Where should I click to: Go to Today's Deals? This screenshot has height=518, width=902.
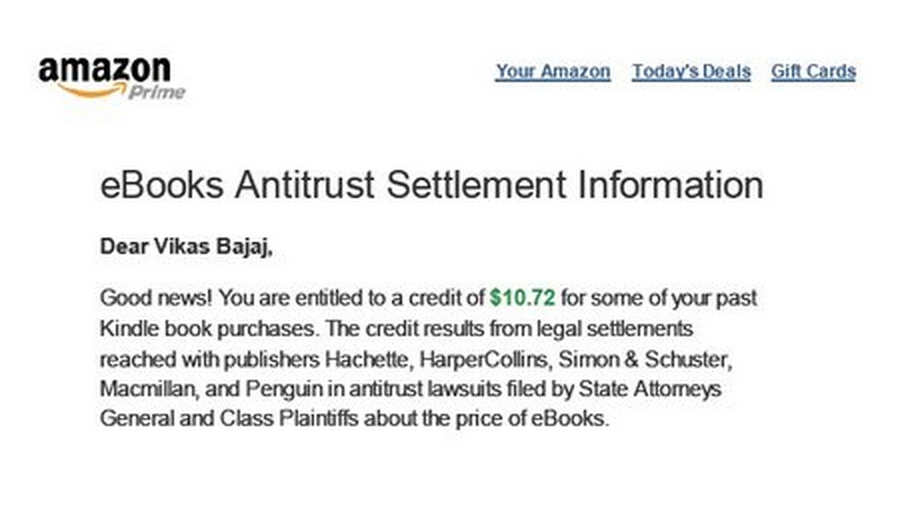[690, 71]
